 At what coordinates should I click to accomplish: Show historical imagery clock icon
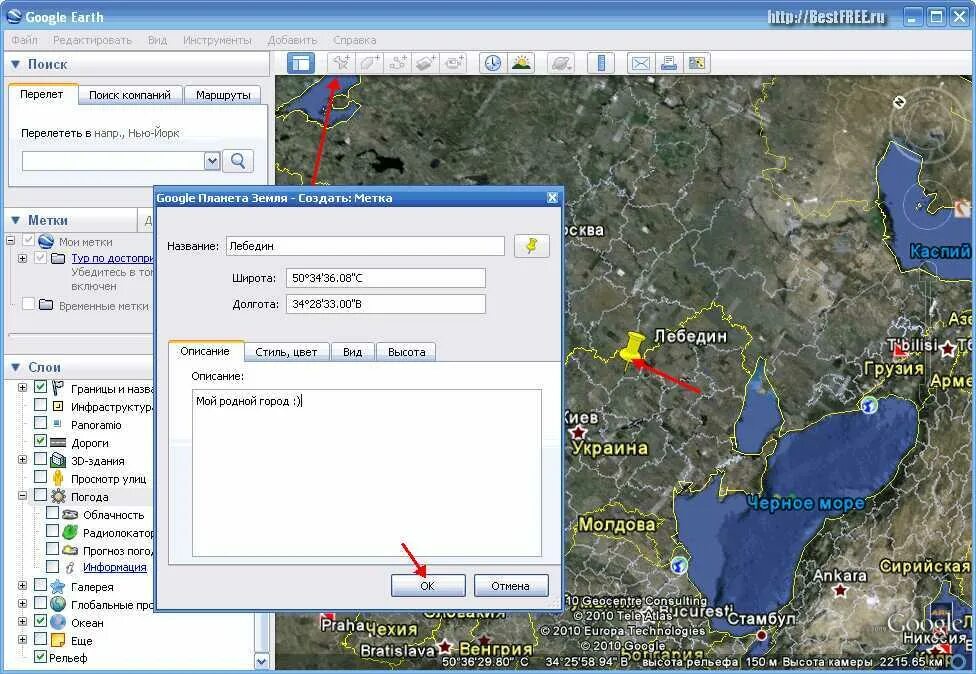pyautogui.click(x=493, y=63)
